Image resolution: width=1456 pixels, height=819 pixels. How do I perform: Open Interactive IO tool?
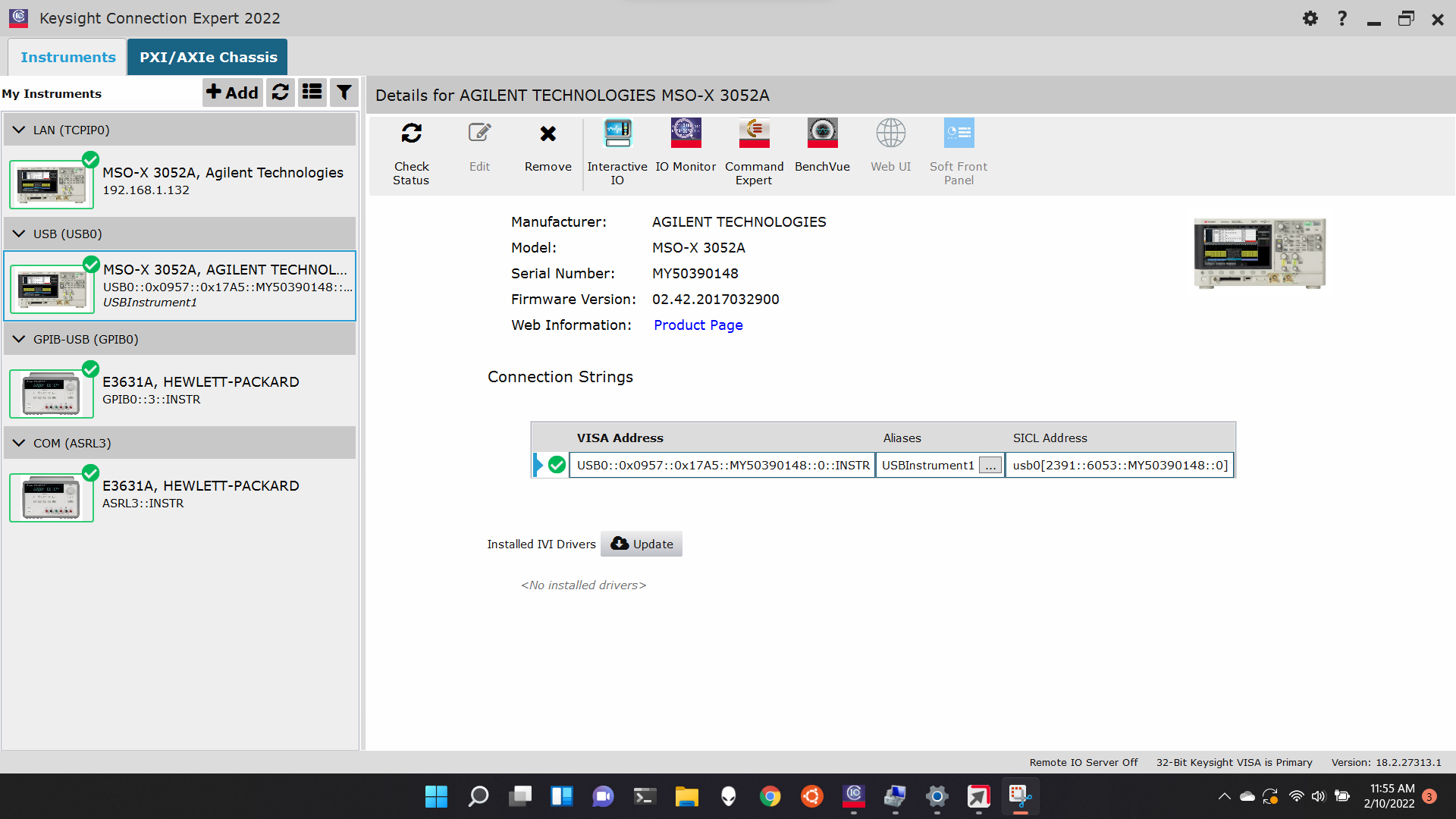click(x=617, y=134)
